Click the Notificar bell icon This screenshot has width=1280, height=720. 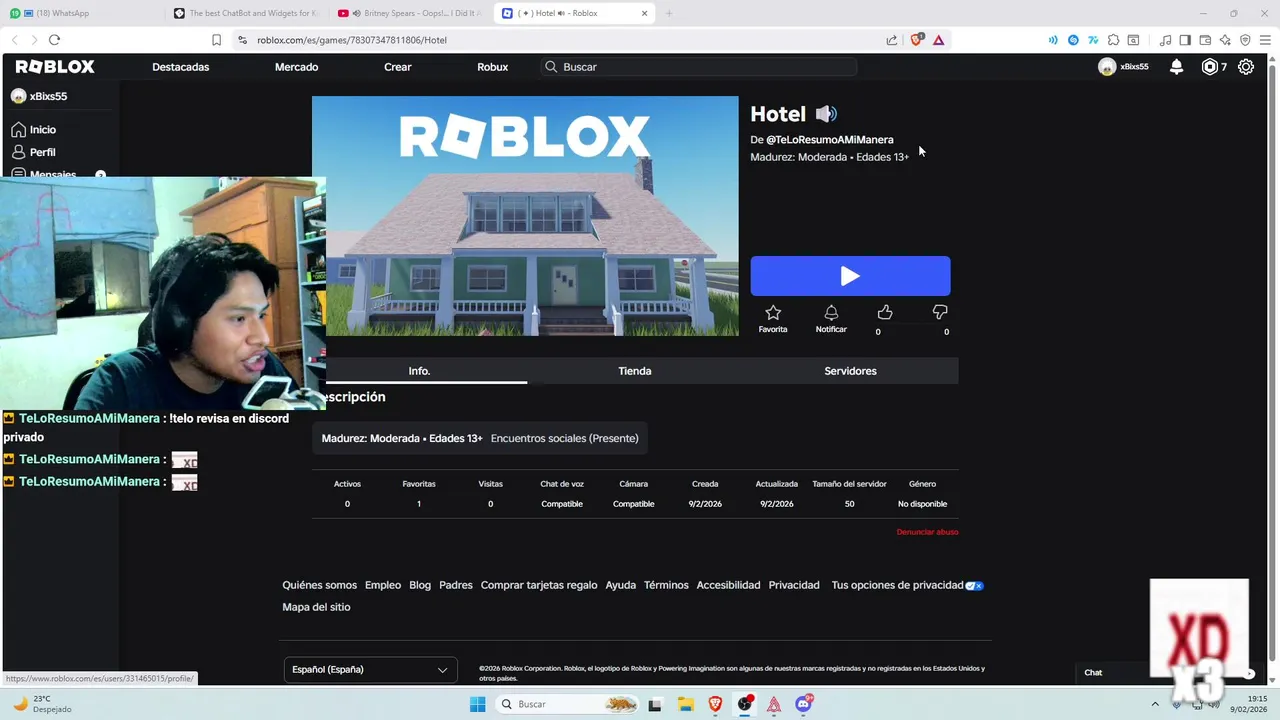pos(831,313)
